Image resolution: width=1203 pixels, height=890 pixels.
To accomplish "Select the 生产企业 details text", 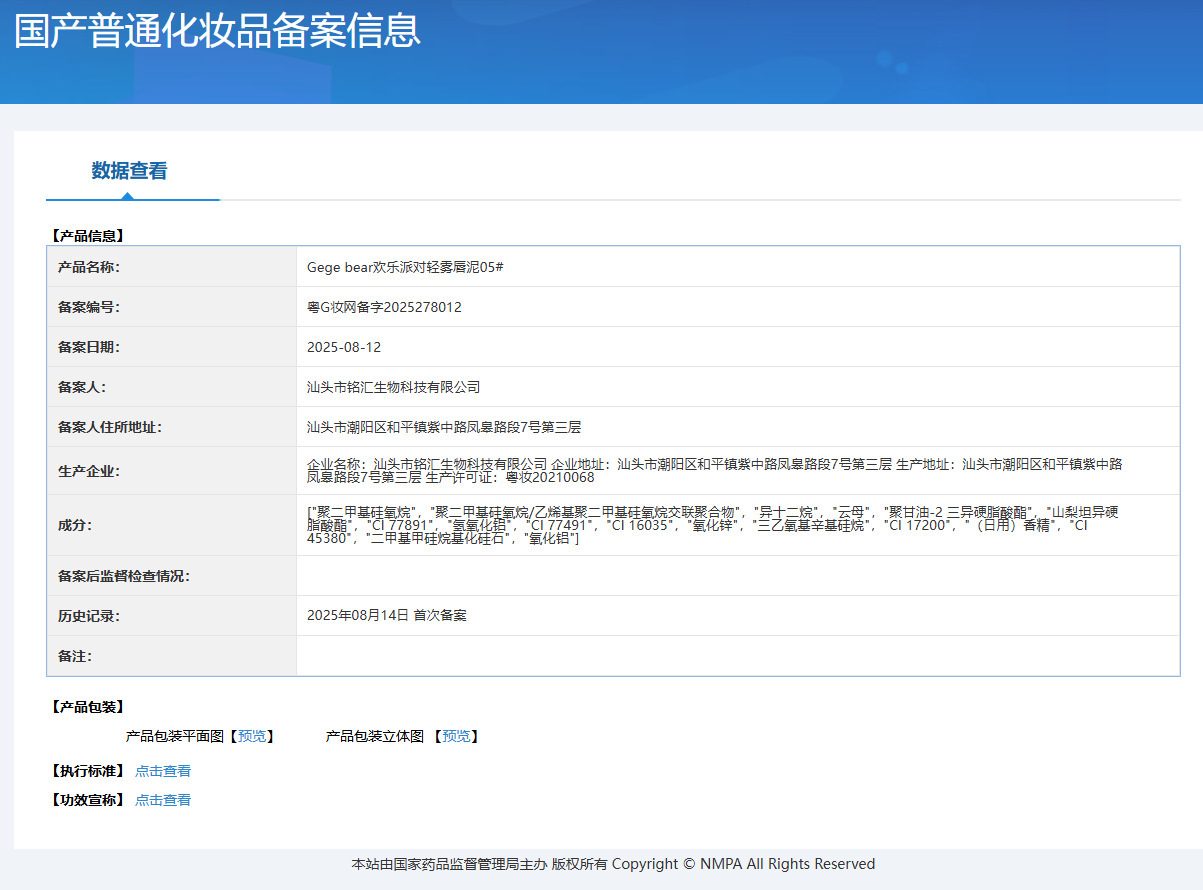I will point(715,471).
